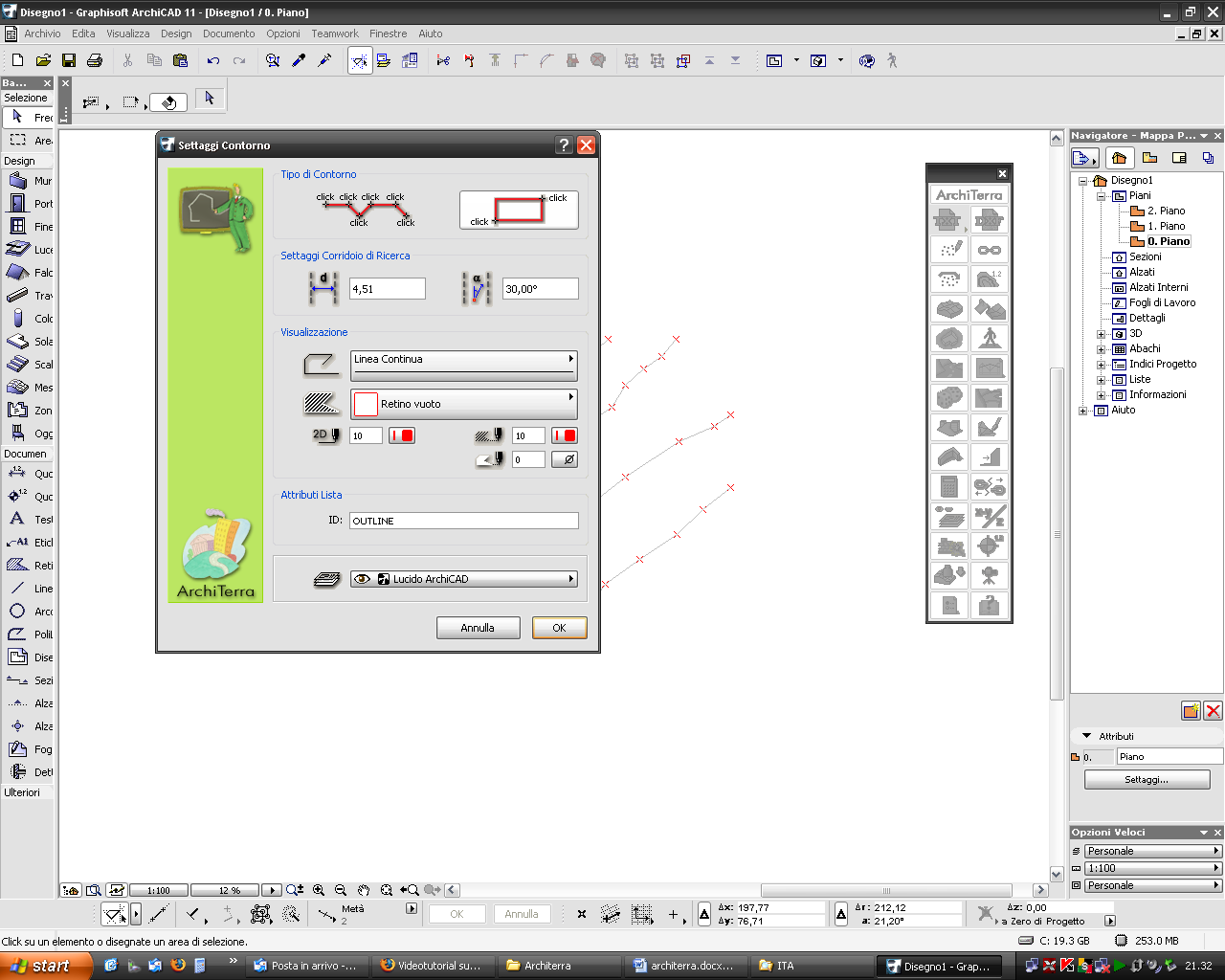Expand the Aiuto tree node

coord(1083,411)
